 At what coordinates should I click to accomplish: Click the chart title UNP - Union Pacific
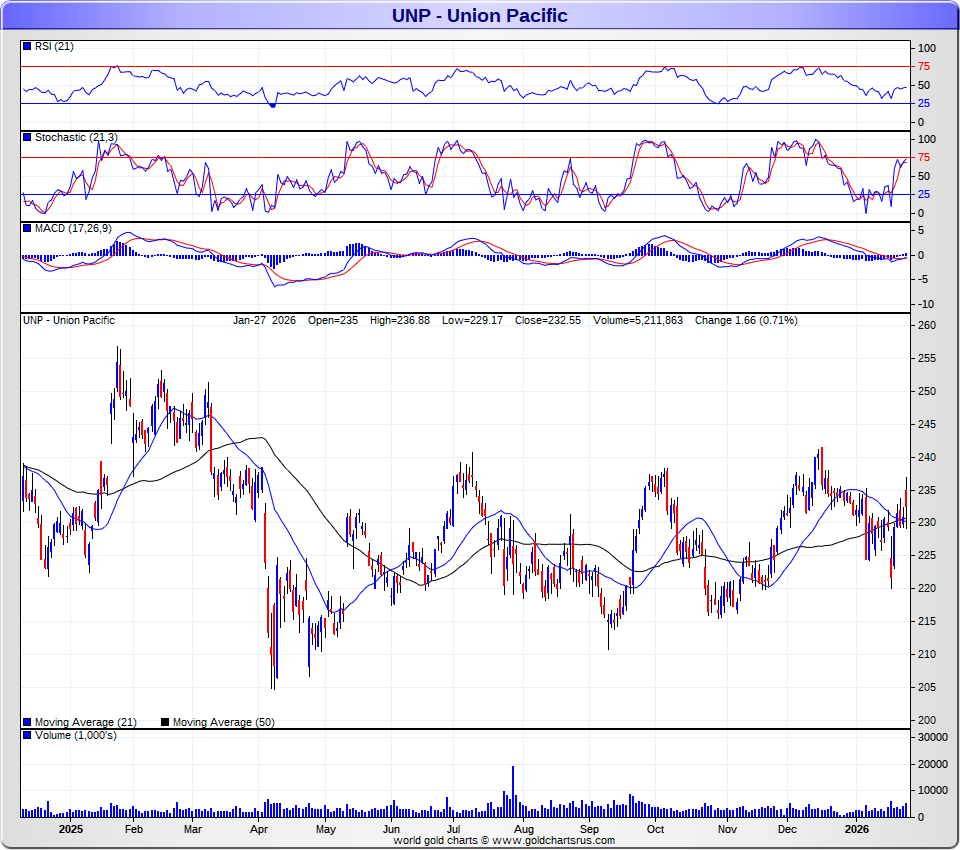coord(479,15)
